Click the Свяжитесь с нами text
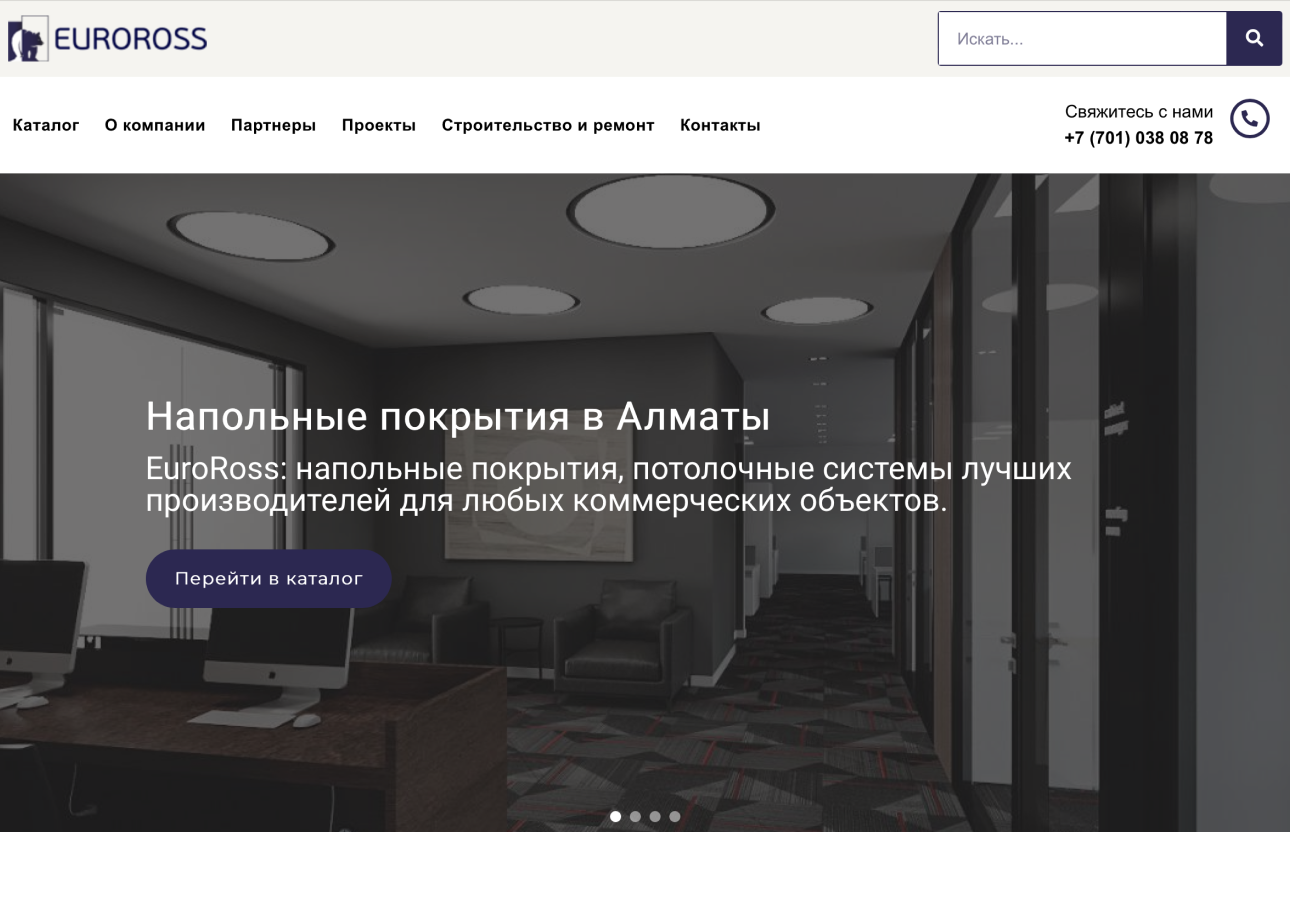Viewport: 1290px width, 900px height. click(x=1139, y=112)
